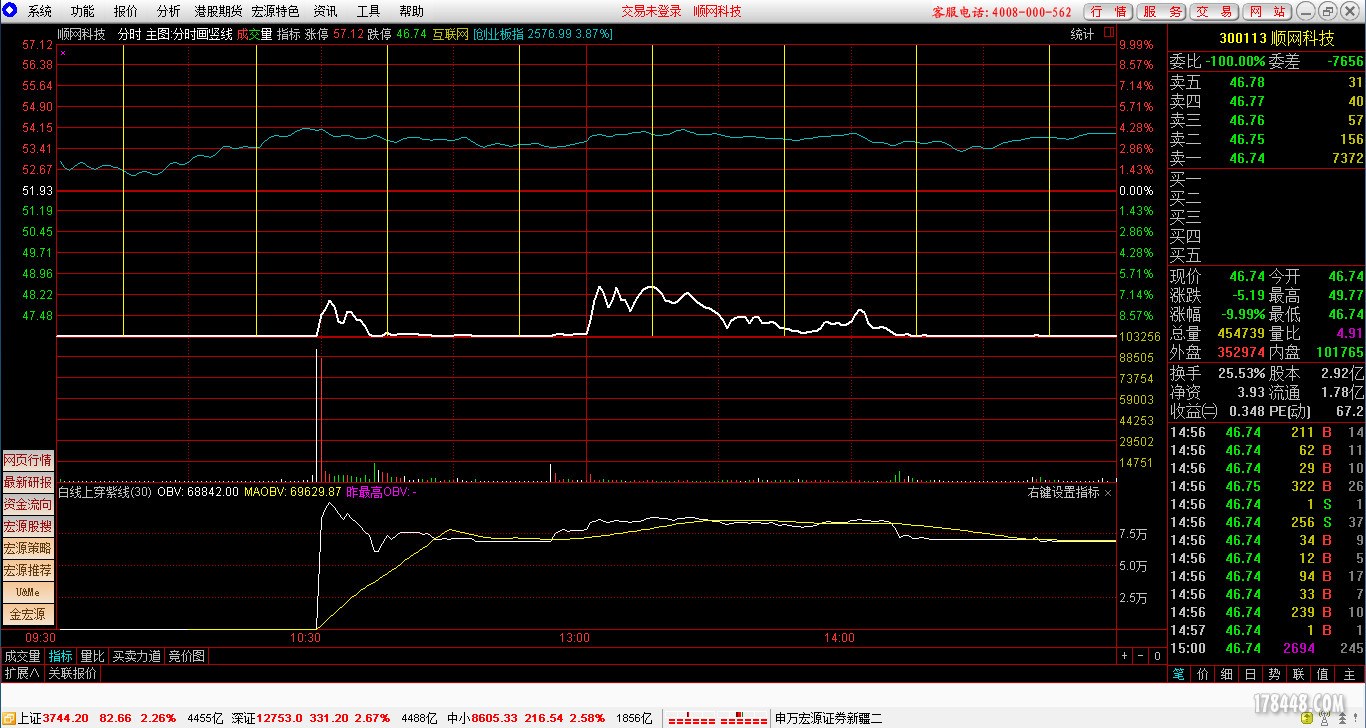Screen dimensions: 1366x728
Task: Select the 势 tab in quote panel
Action: click(1275, 675)
